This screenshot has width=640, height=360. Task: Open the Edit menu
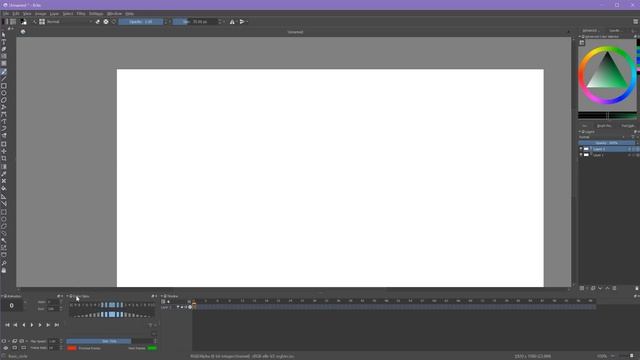16,13
